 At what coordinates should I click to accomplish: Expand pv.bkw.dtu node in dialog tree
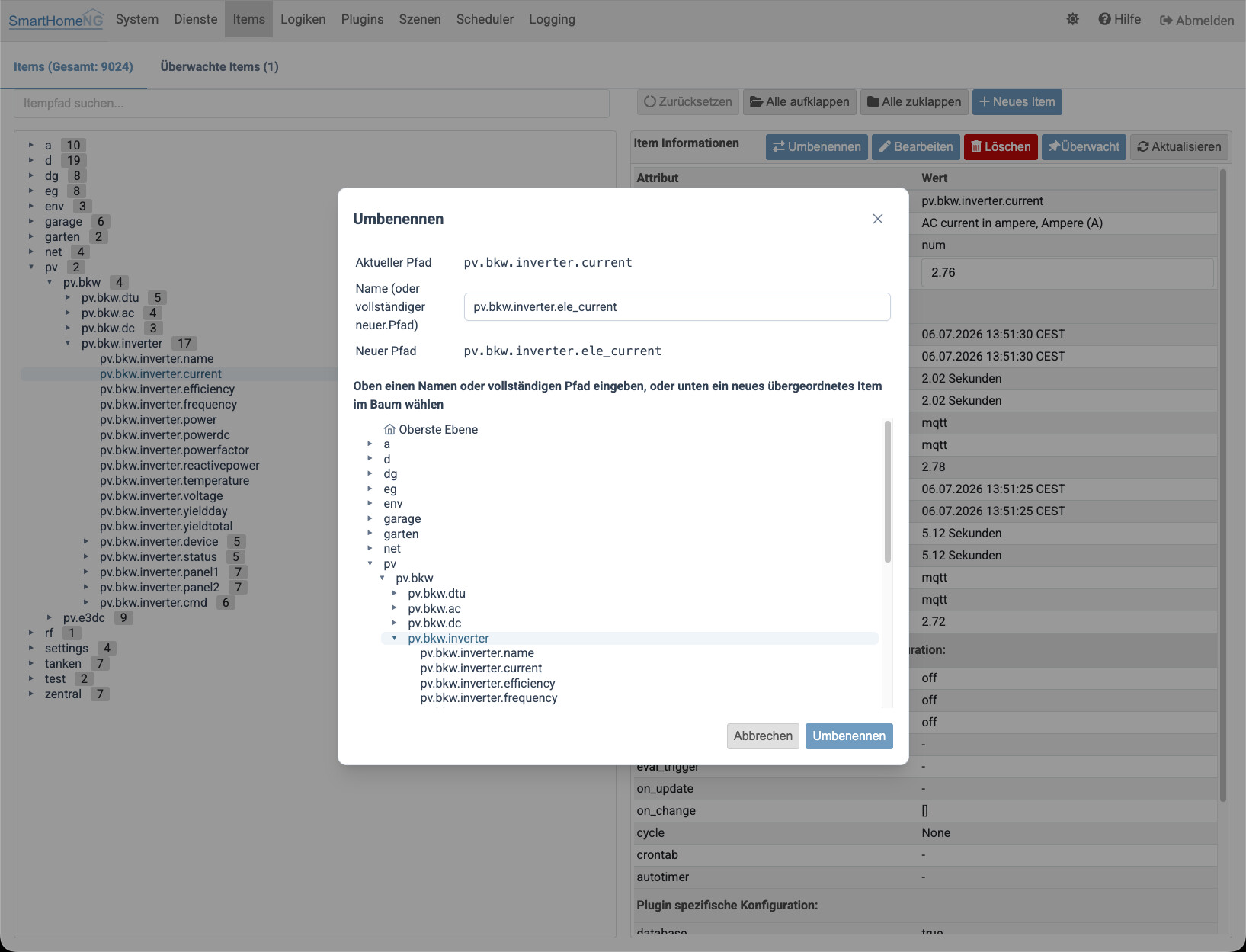point(395,593)
